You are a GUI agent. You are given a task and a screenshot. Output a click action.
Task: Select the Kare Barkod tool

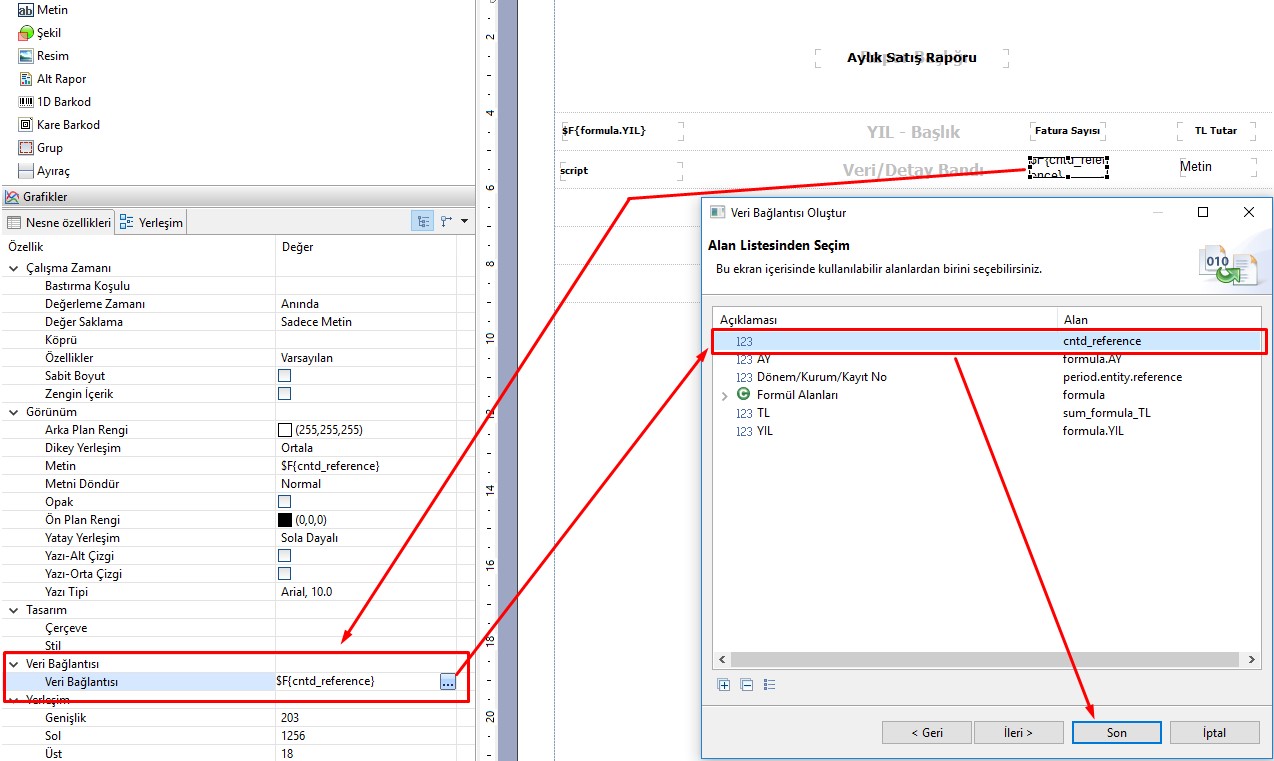[68, 125]
